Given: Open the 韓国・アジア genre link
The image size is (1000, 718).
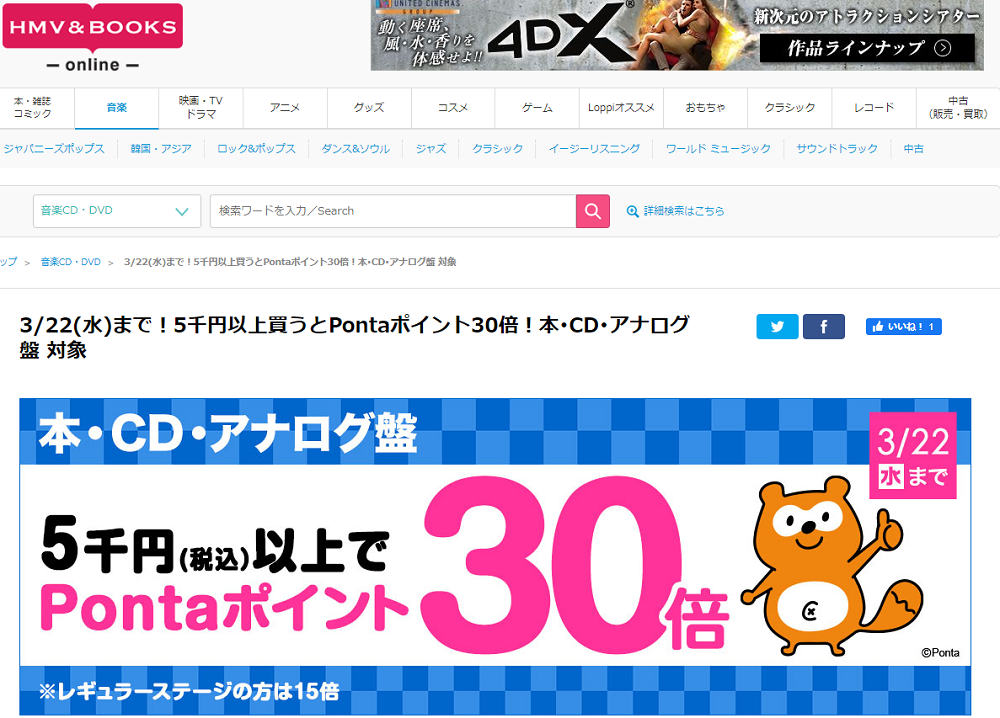Looking at the screenshot, I should pos(161,149).
